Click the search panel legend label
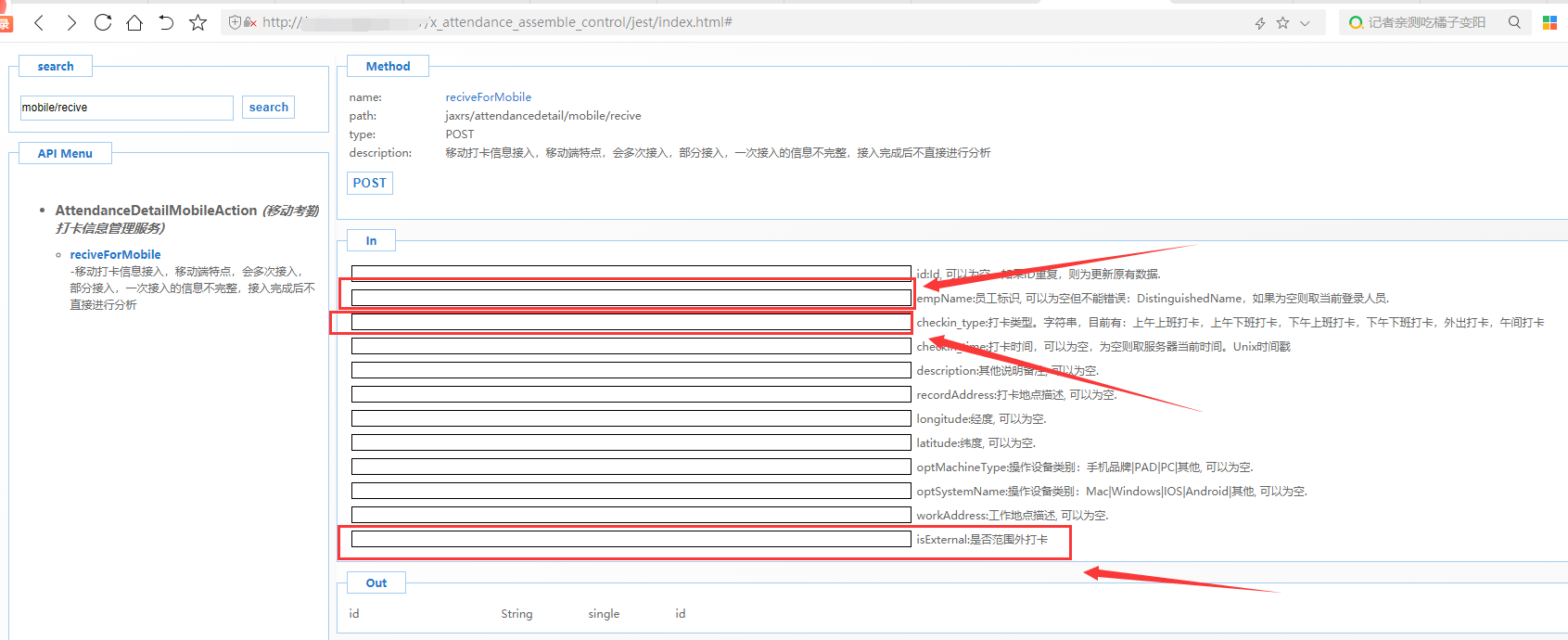Viewport: 1568px width, 640px height. click(56, 66)
